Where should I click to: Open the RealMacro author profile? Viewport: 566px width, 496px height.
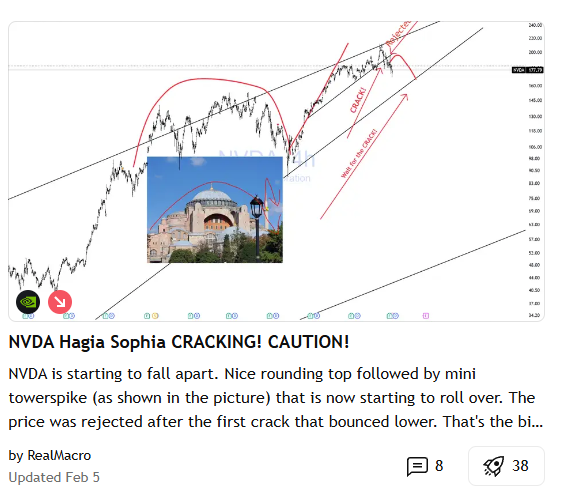(x=59, y=456)
